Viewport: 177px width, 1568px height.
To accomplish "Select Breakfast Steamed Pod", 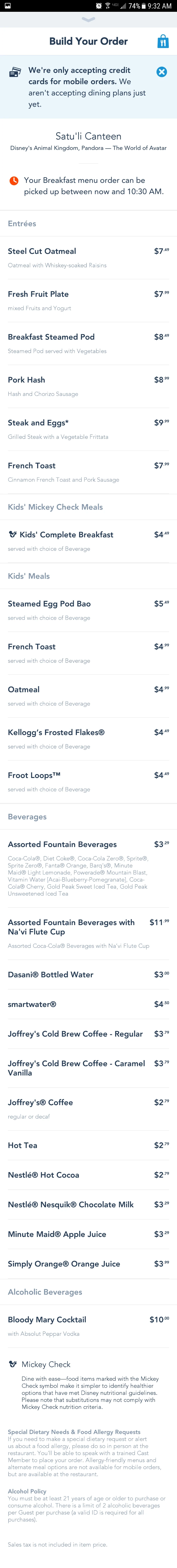I will click(88, 343).
